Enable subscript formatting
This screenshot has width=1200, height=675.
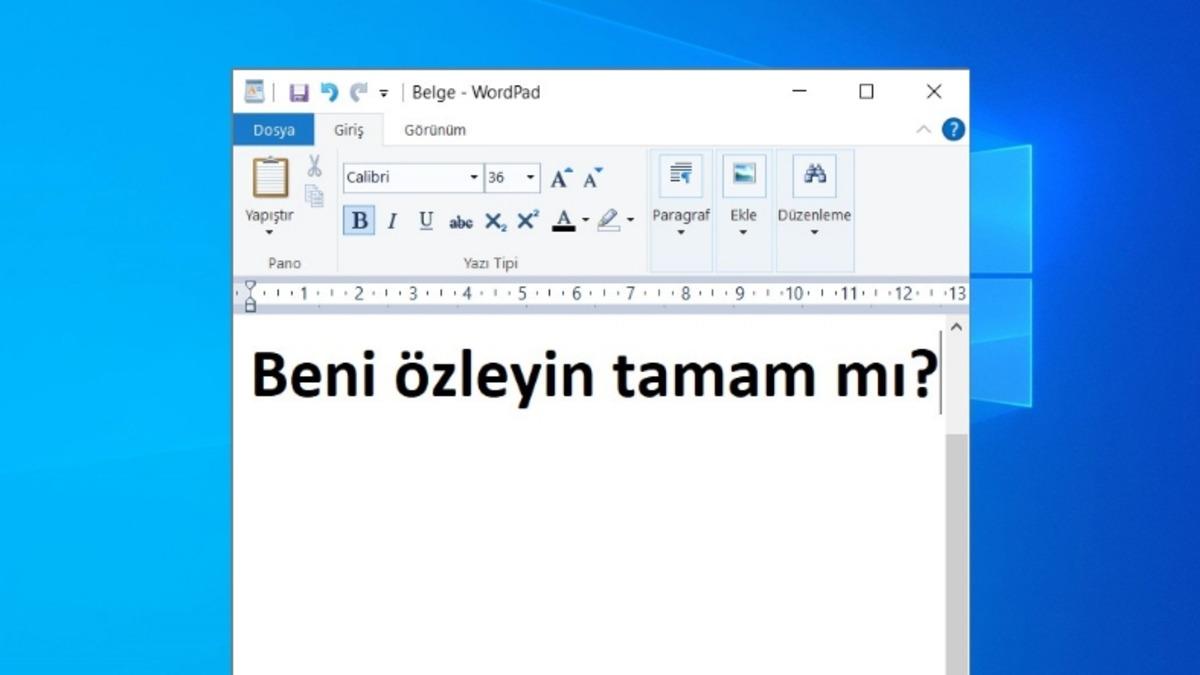[x=494, y=221]
